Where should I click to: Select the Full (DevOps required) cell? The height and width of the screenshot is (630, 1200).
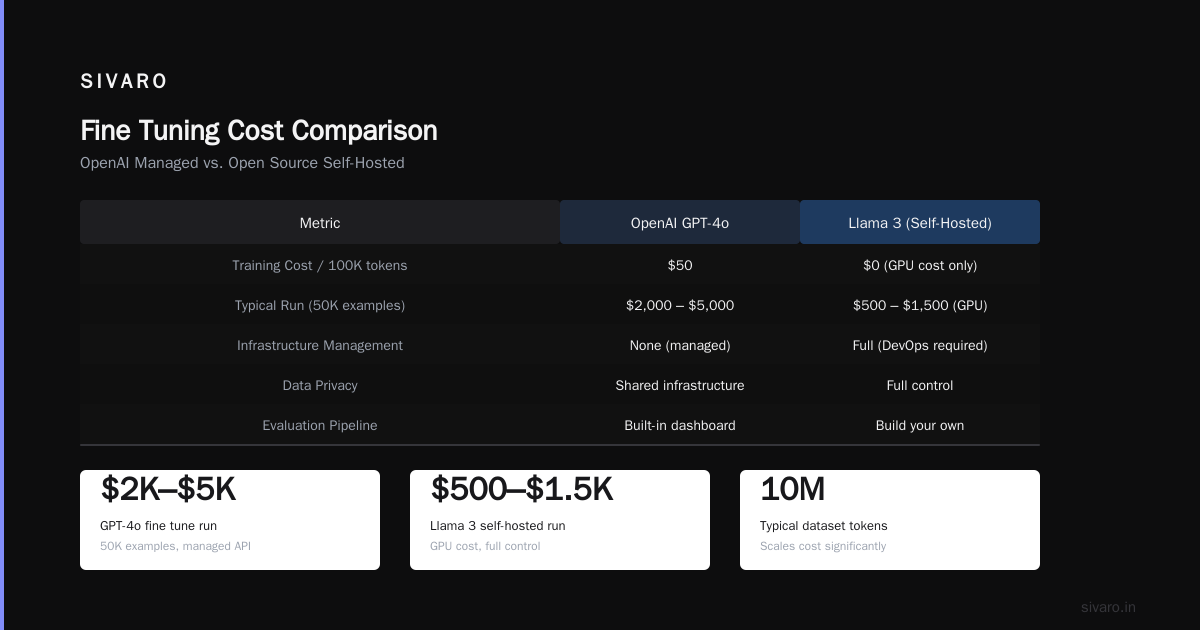pos(920,345)
